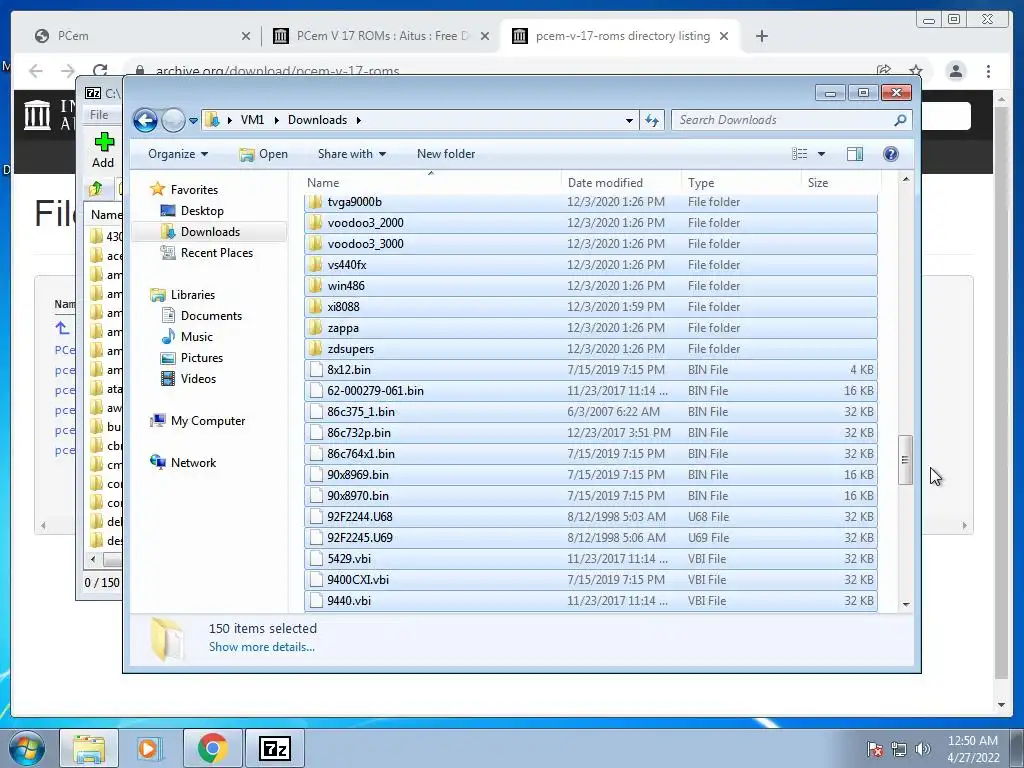Open Recent Places
Image resolution: width=1024 pixels, height=768 pixels.
216,253
